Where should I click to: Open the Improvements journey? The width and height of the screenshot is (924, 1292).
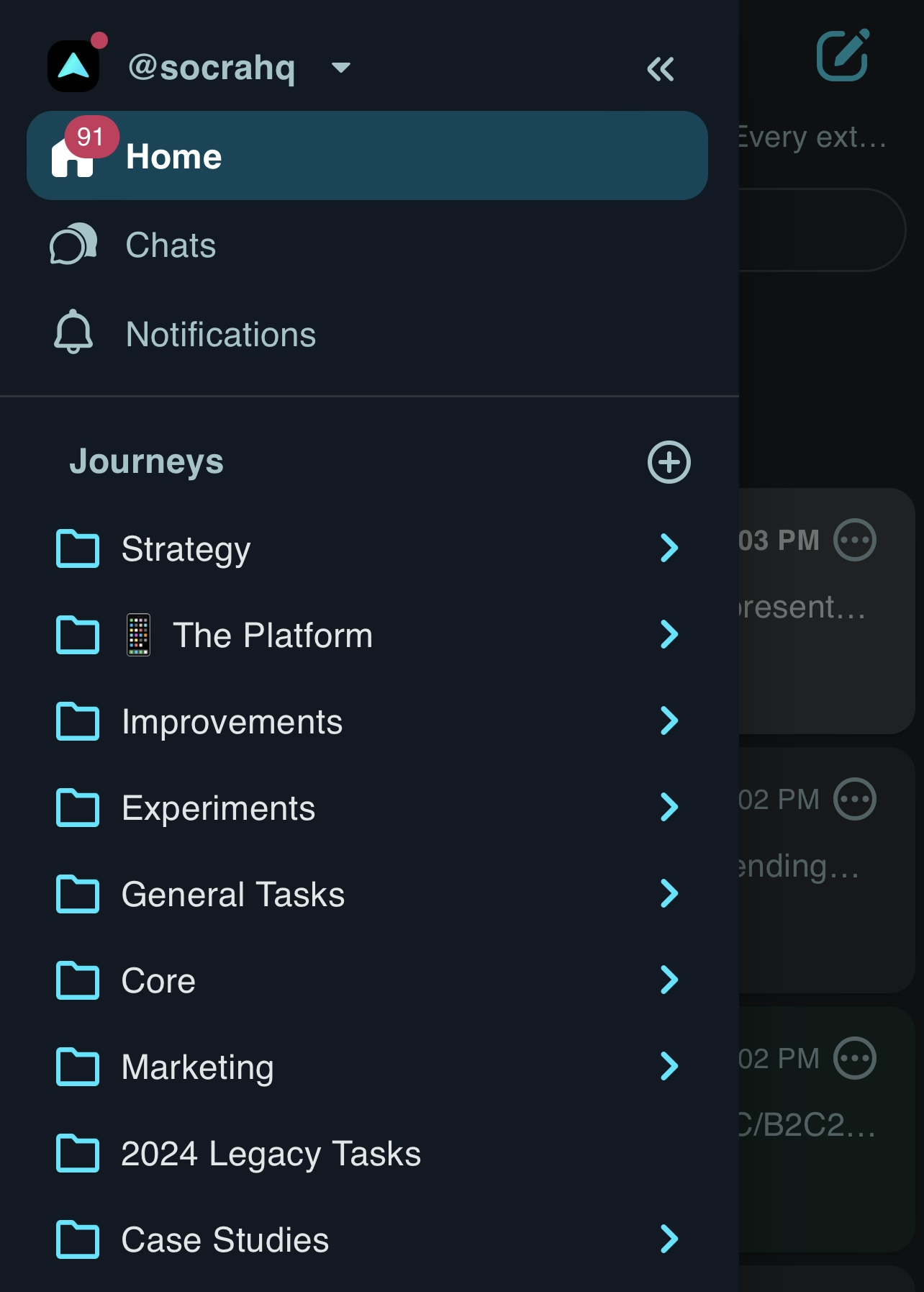(232, 721)
